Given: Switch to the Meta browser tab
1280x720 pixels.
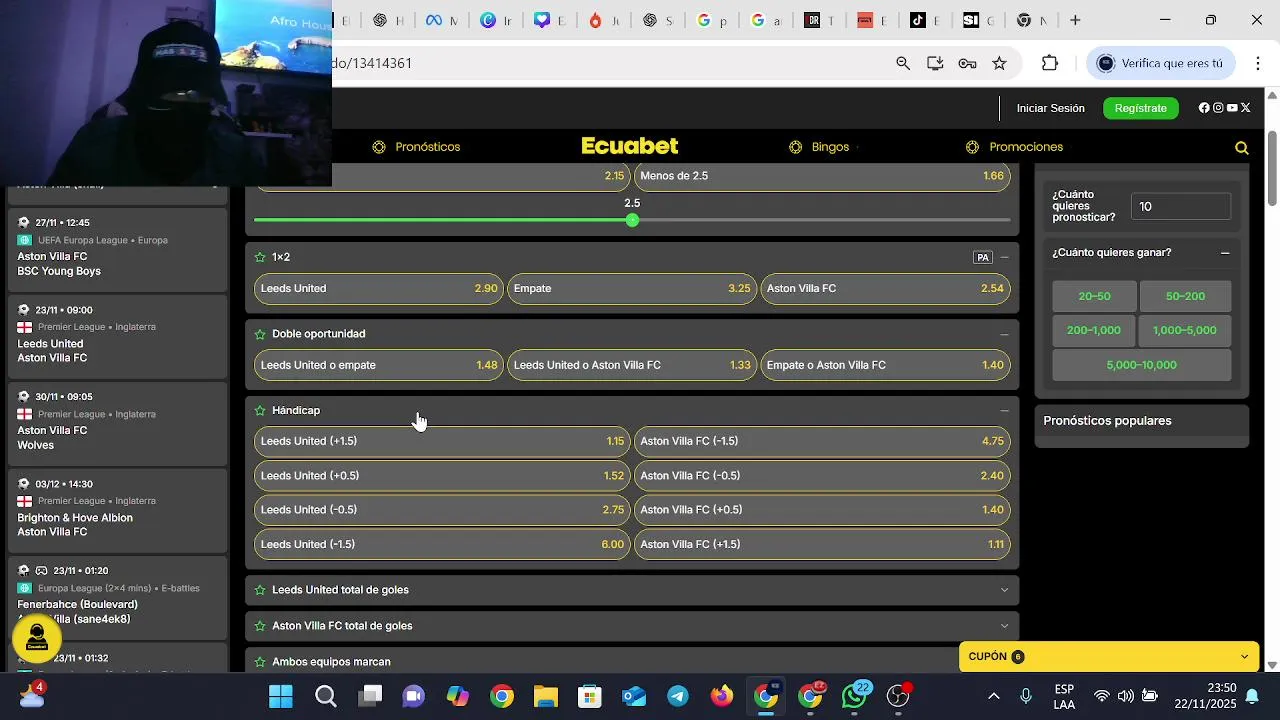Looking at the screenshot, I should 441,20.
